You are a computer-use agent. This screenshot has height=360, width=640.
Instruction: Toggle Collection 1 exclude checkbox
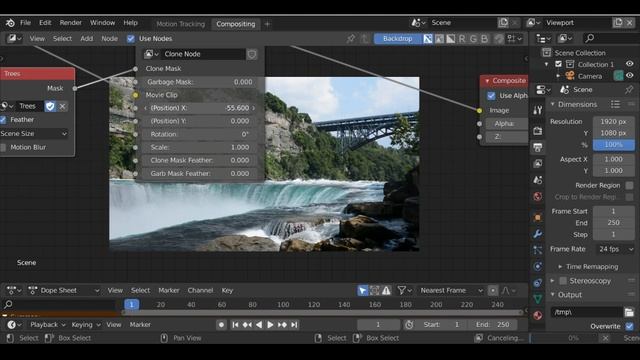point(558,64)
